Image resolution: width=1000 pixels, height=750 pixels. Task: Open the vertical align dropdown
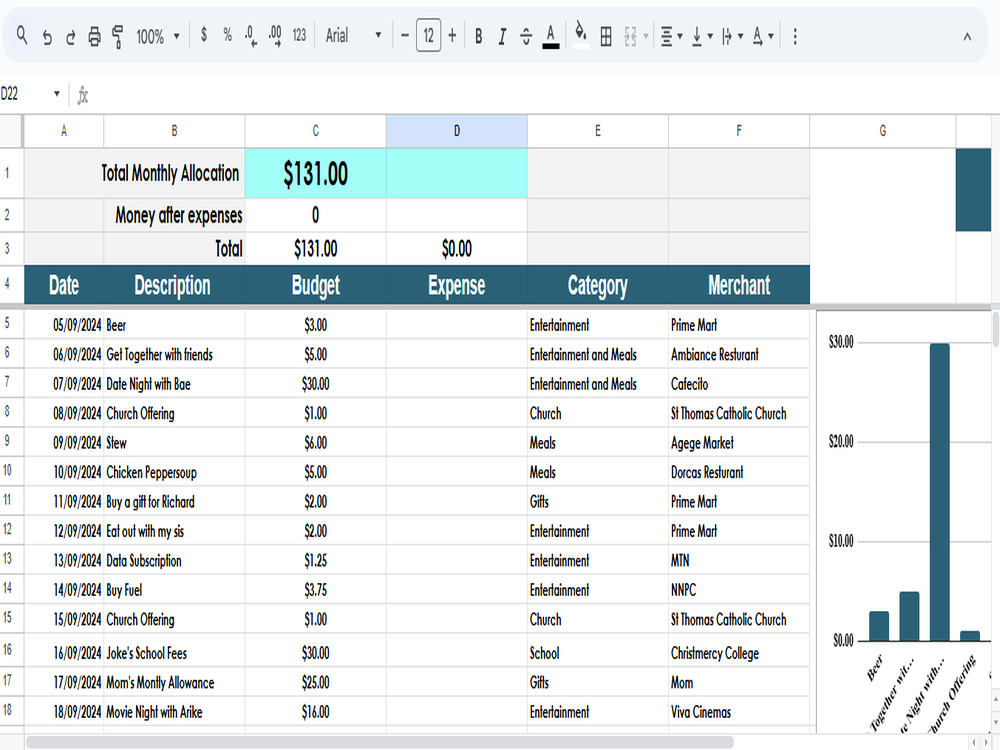(x=702, y=36)
